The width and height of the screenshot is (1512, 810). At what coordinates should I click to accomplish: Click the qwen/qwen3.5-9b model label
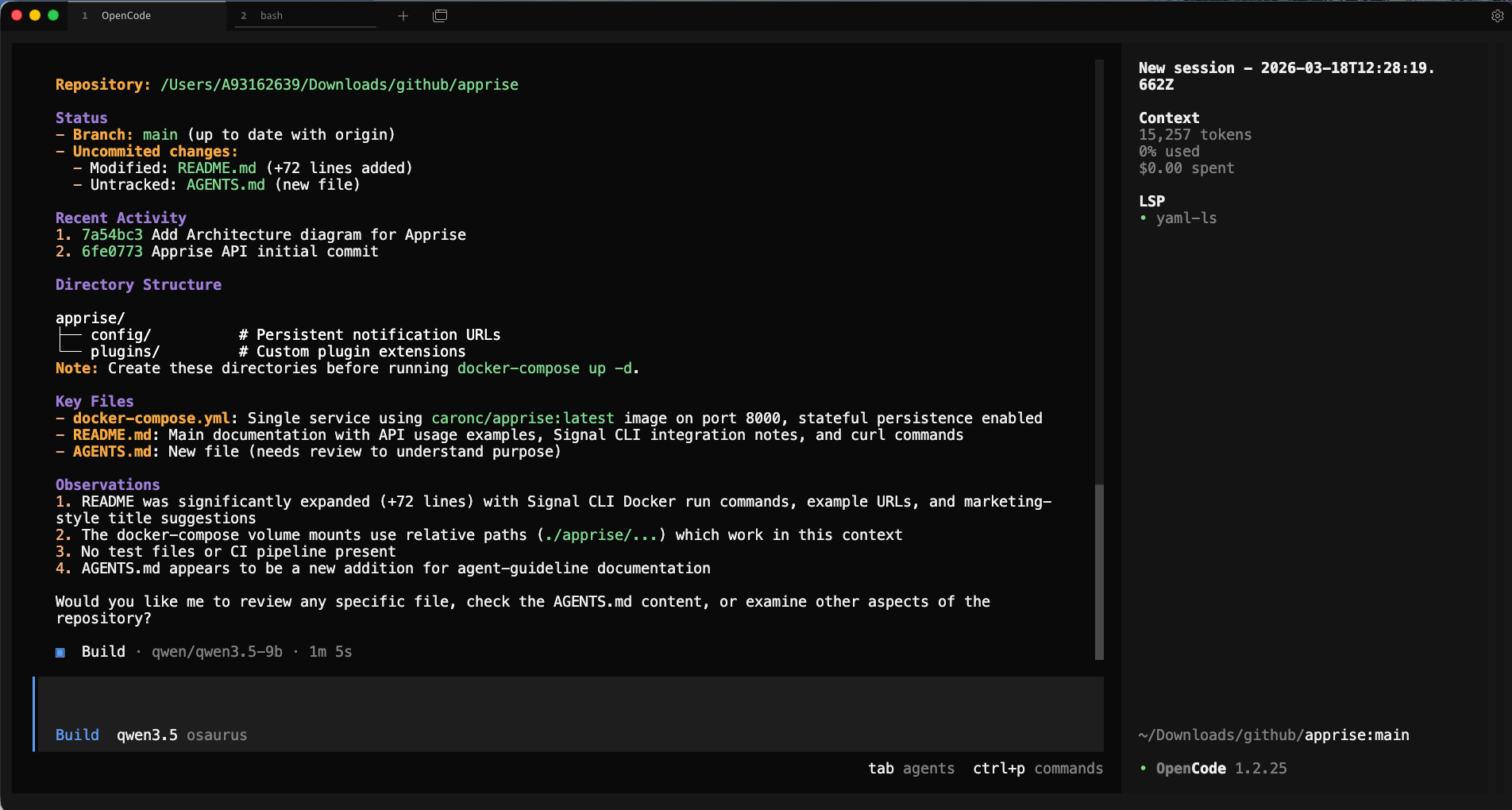216,651
